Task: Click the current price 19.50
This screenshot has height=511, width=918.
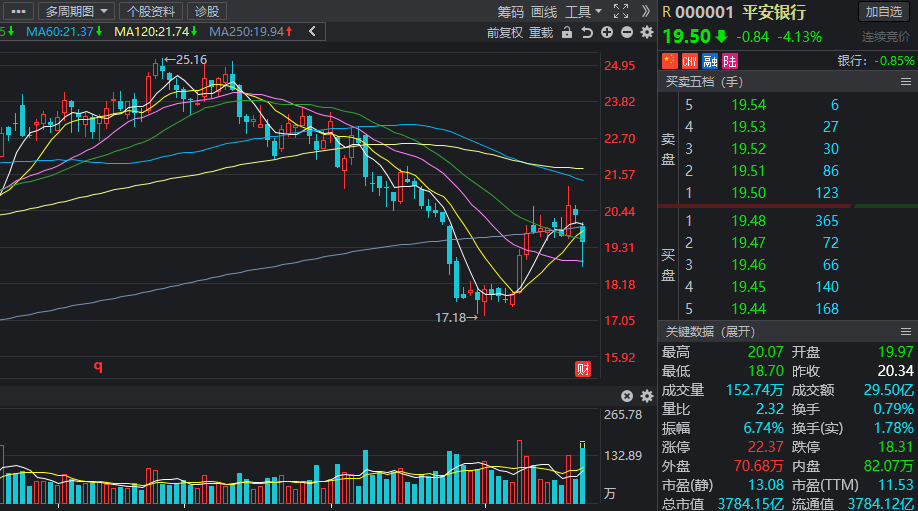Action: click(x=687, y=37)
